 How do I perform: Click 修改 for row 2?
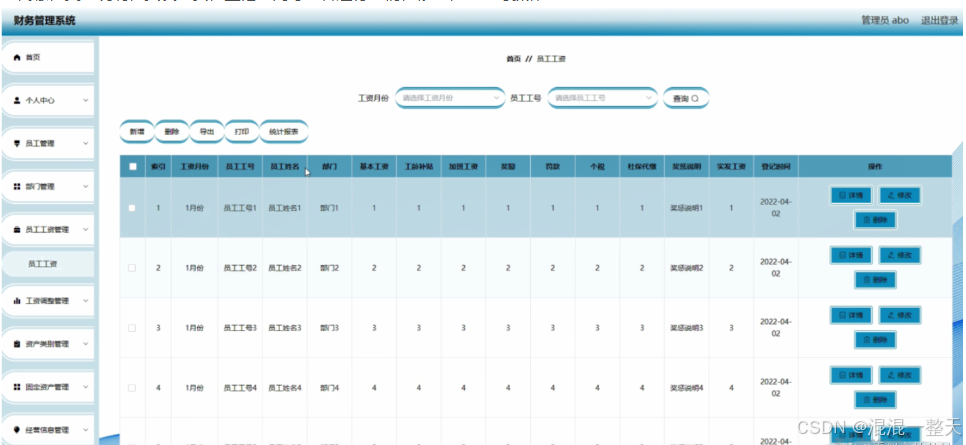(899, 255)
